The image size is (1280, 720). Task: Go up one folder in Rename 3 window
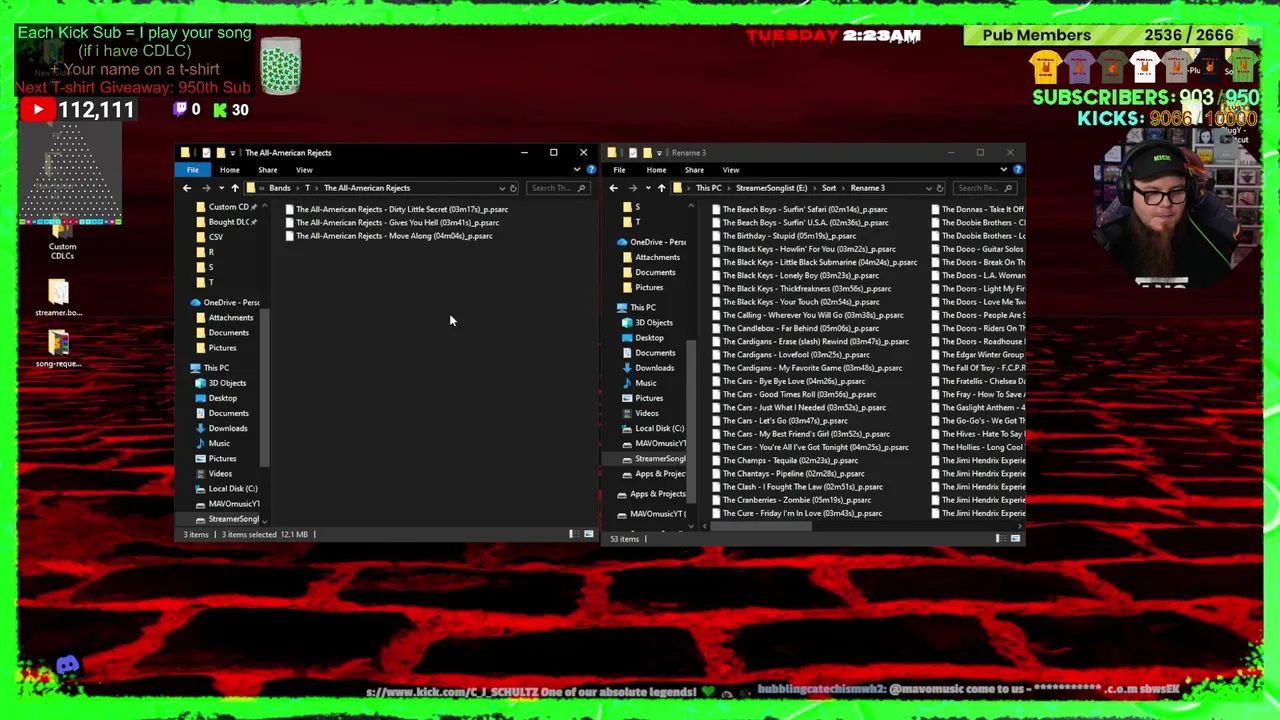click(x=661, y=188)
